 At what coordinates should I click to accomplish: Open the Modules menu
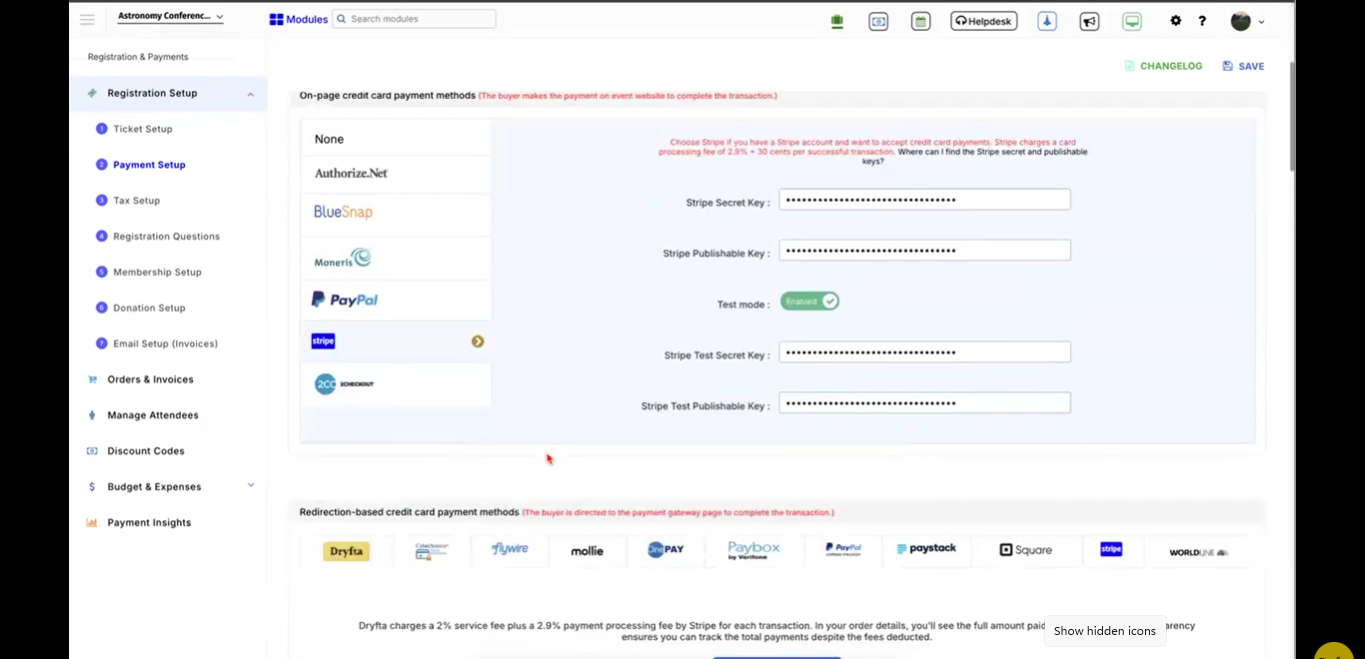[297, 18]
